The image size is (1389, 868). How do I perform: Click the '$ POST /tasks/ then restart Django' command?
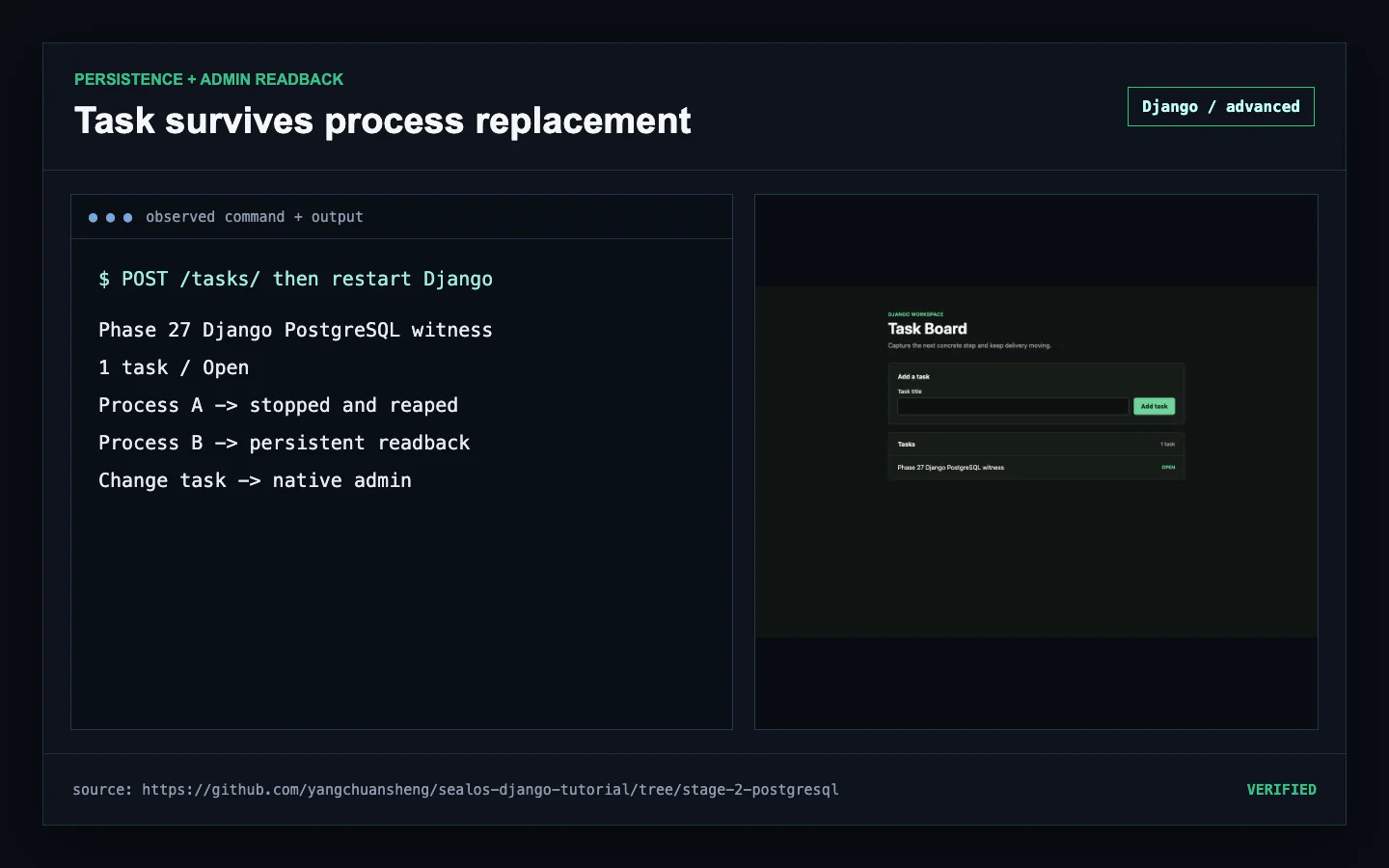295,279
